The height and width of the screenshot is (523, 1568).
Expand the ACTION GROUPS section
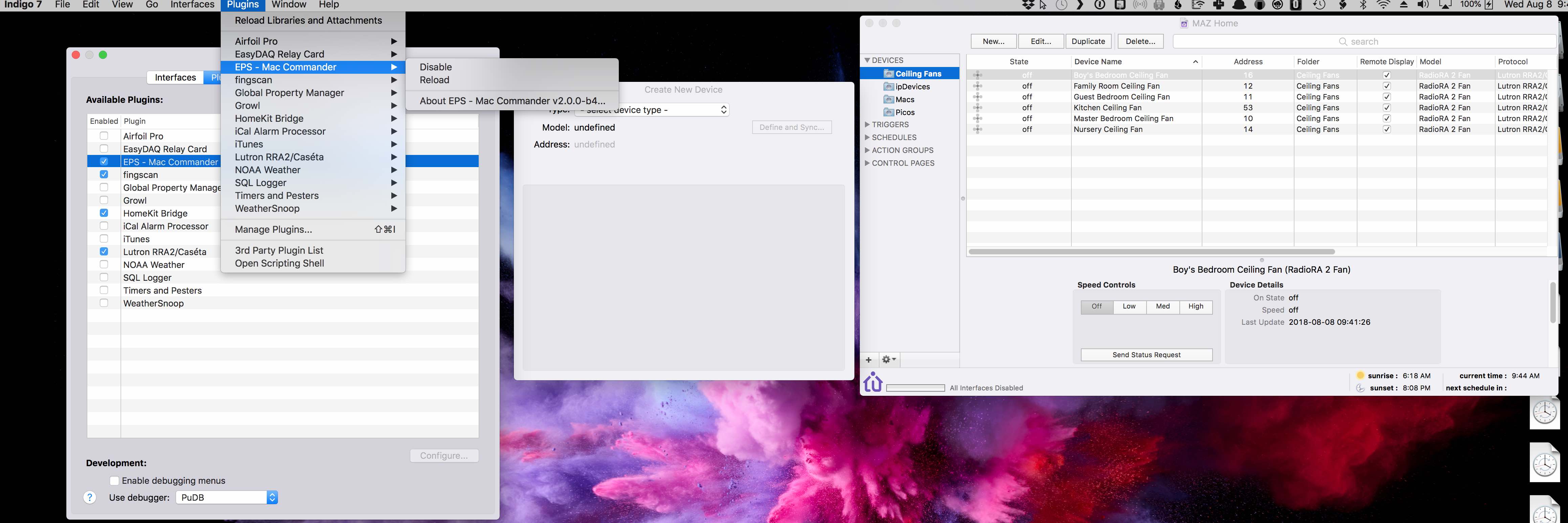coord(867,150)
